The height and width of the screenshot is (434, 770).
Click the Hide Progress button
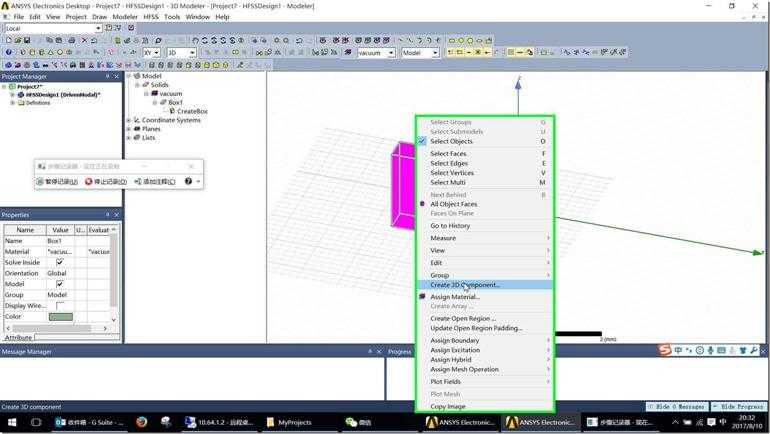click(x=739, y=407)
